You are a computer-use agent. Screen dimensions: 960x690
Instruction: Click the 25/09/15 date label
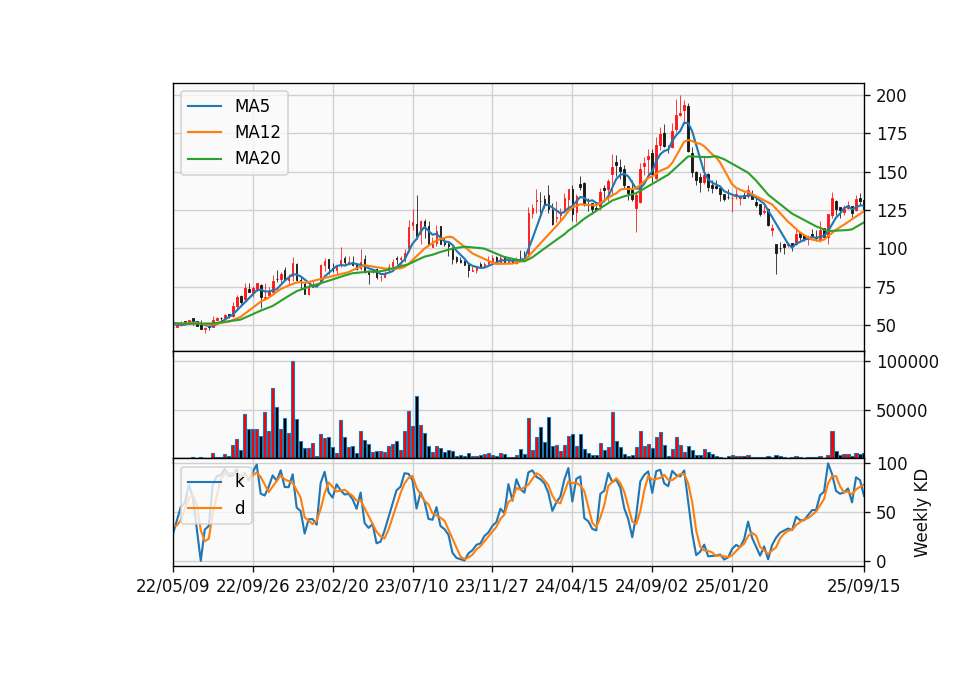[x=864, y=586]
